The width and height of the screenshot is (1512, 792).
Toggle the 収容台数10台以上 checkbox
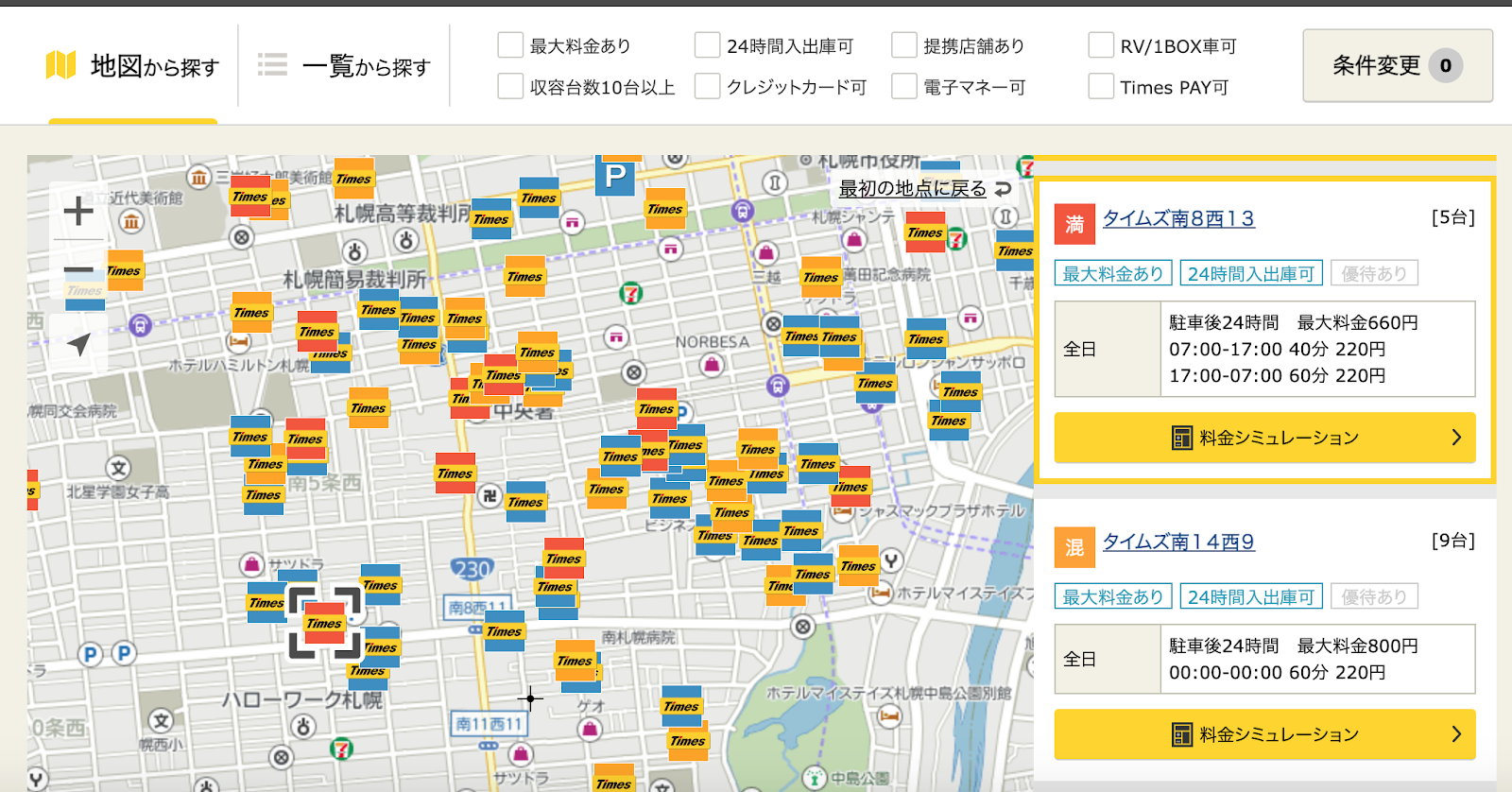[510, 87]
